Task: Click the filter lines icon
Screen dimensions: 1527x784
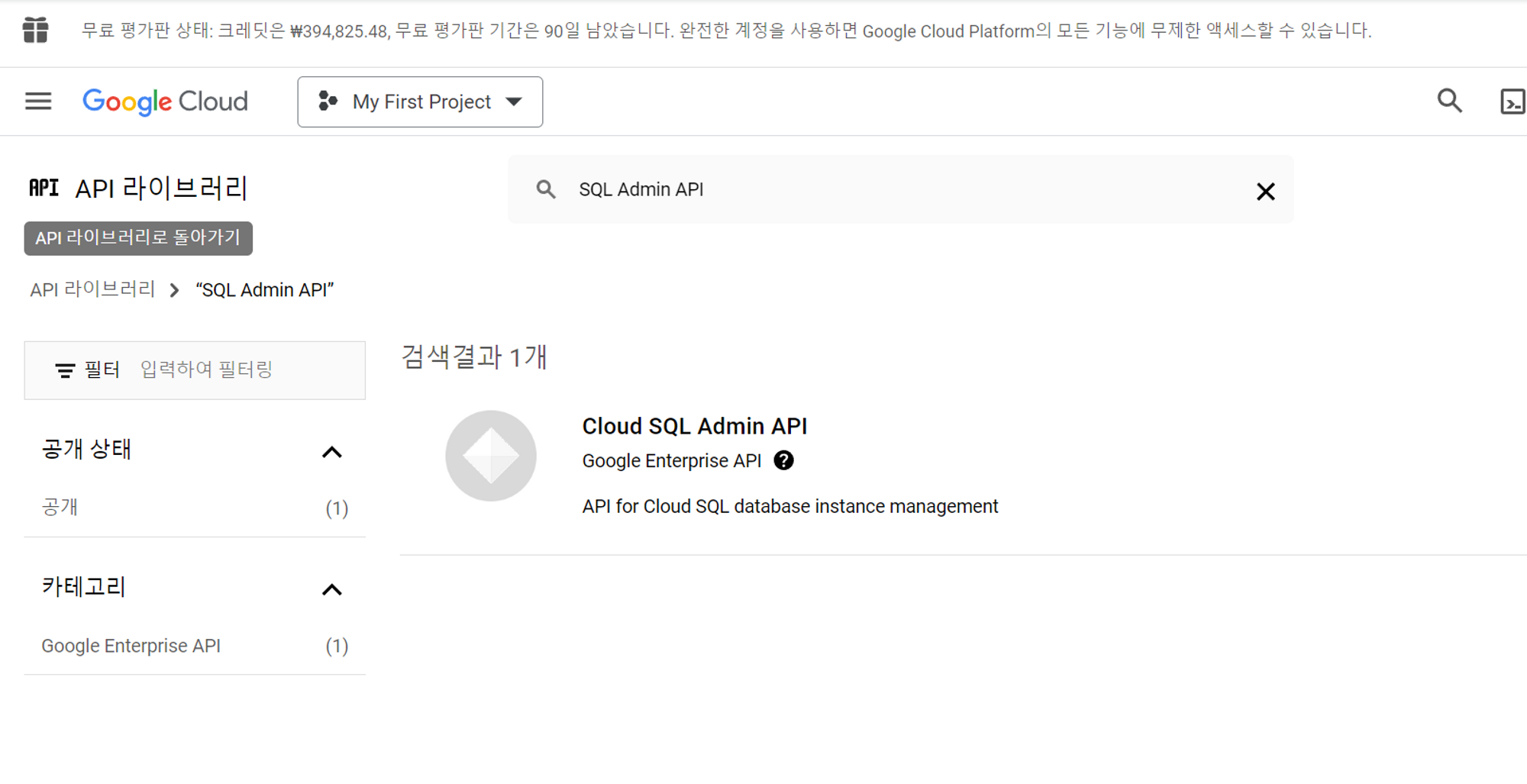Action: coord(65,371)
